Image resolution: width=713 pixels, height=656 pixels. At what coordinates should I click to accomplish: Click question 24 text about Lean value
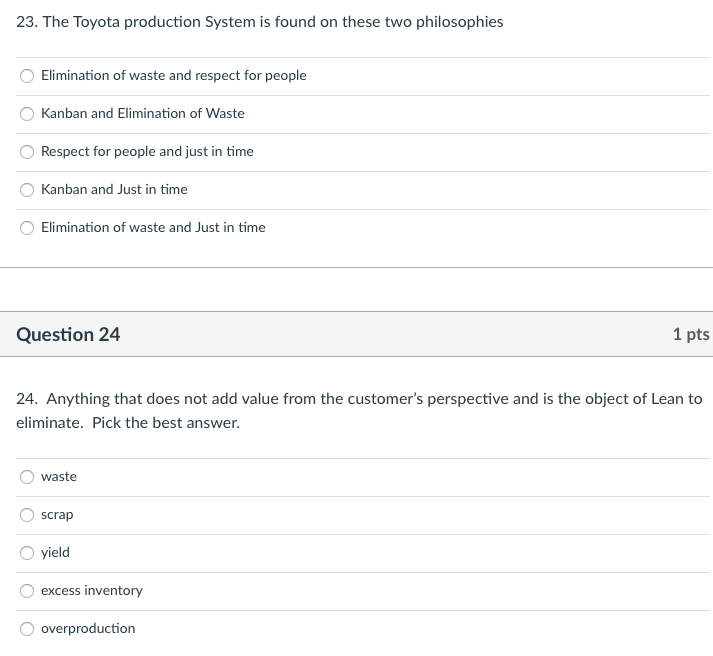click(359, 411)
